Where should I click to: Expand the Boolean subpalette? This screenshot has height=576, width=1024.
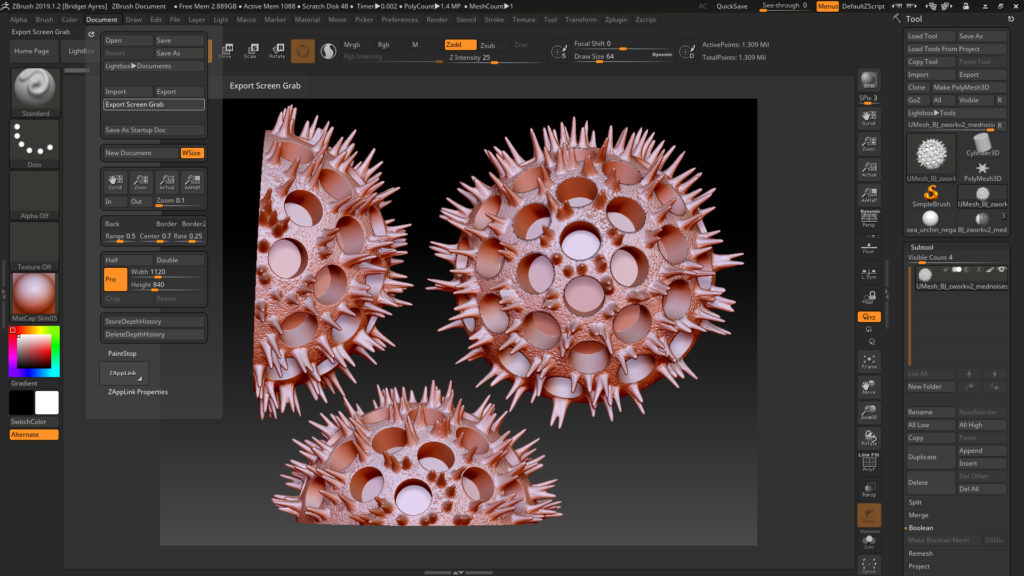point(921,528)
